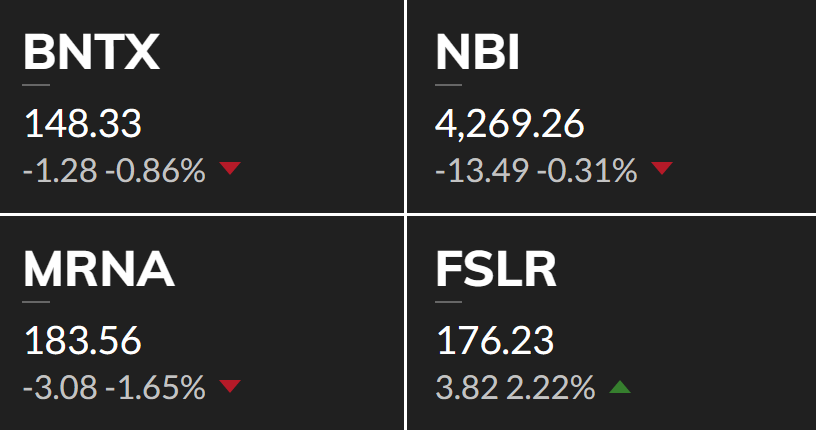Viewport: 816px width, 432px height.
Task: Click the green up arrow for FSLR
Action: coord(619,385)
